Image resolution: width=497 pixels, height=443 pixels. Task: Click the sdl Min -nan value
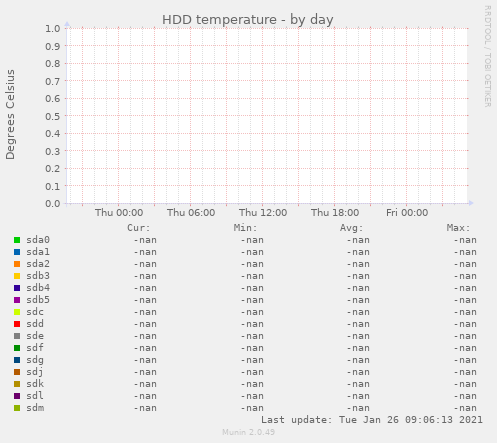click(252, 396)
